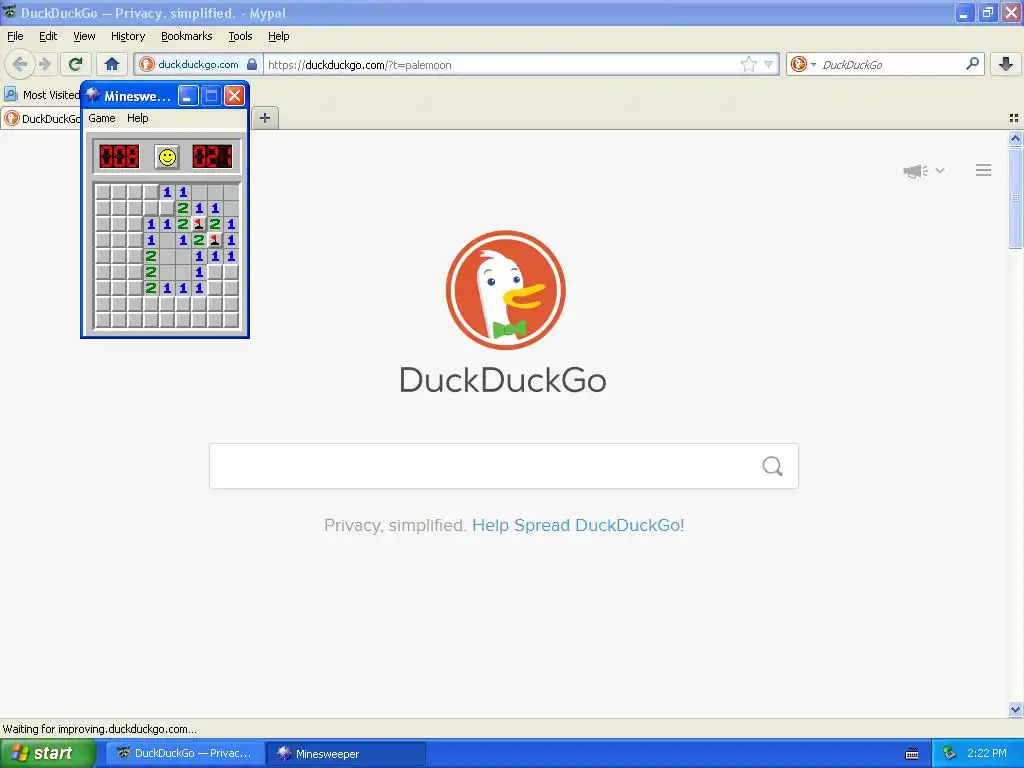Restart Minesweeper with the smiley face button

(167, 157)
